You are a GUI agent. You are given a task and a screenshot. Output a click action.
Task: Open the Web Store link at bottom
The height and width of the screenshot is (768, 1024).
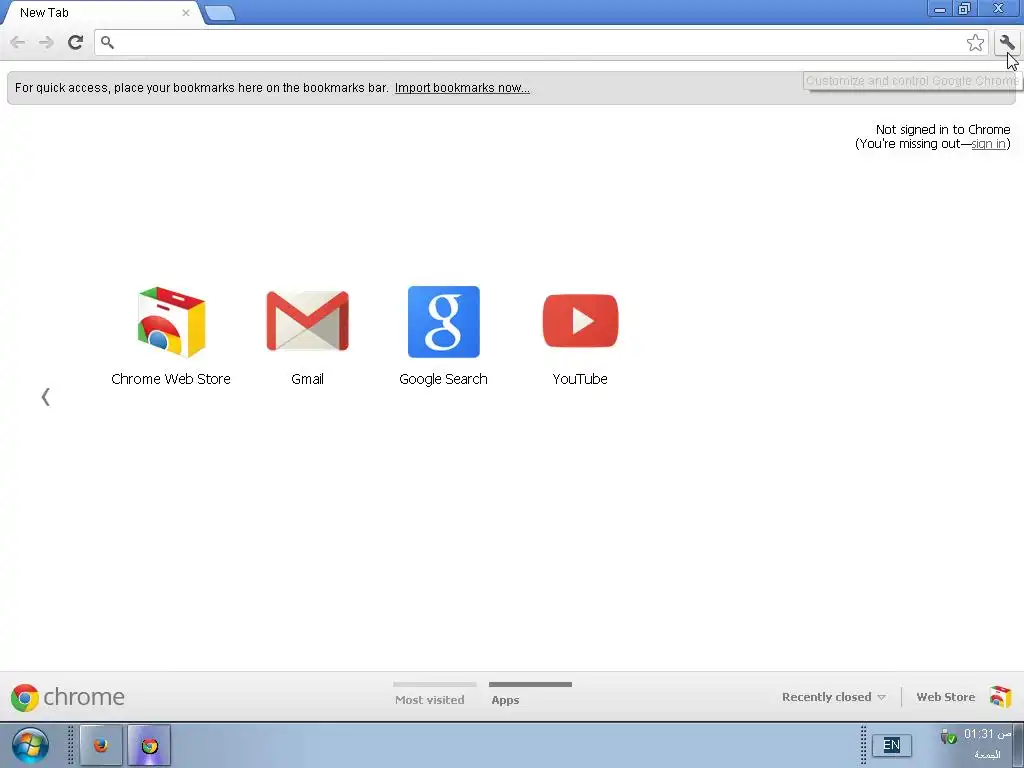(x=946, y=697)
